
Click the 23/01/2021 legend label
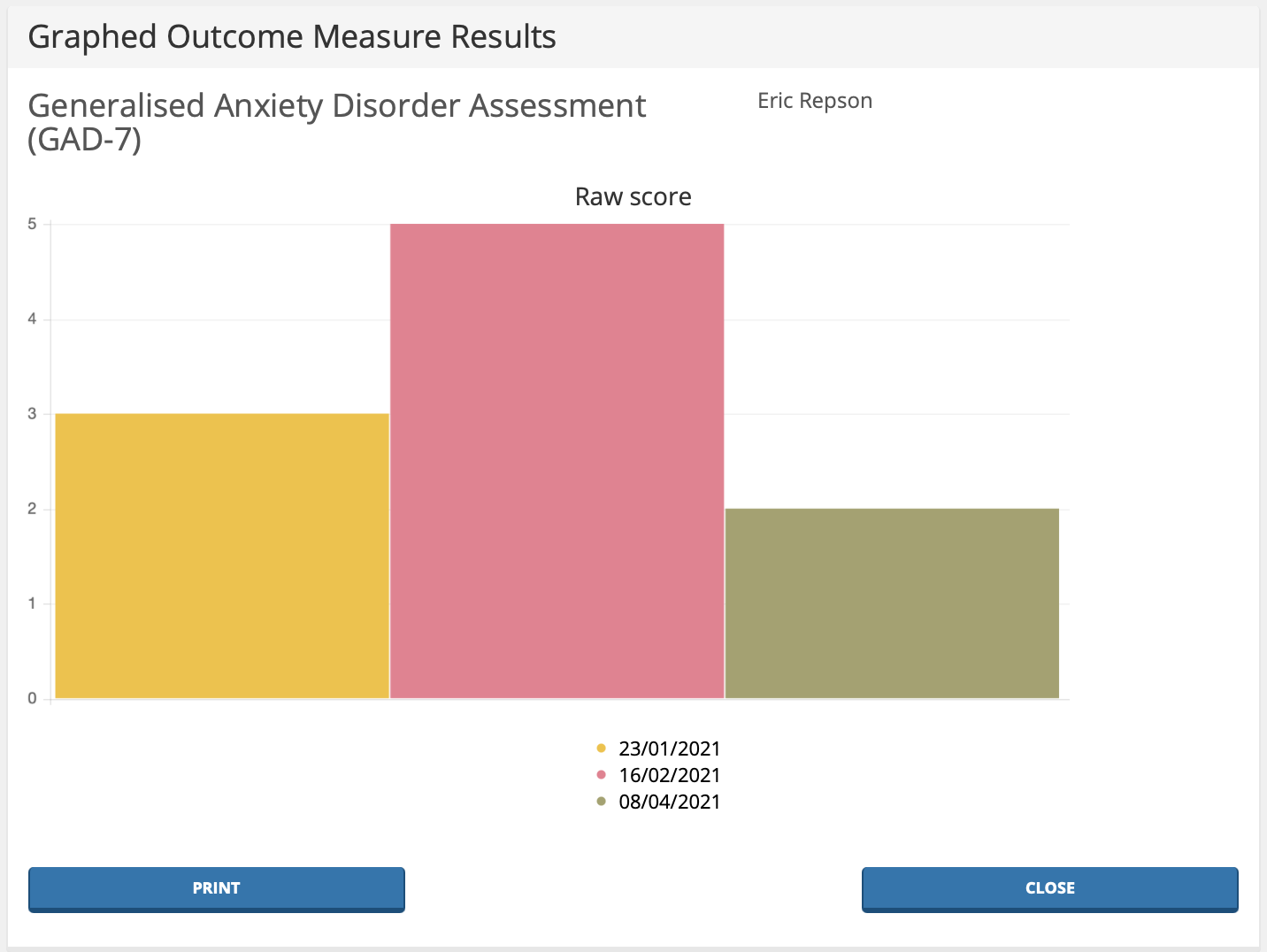pyautogui.click(x=669, y=748)
